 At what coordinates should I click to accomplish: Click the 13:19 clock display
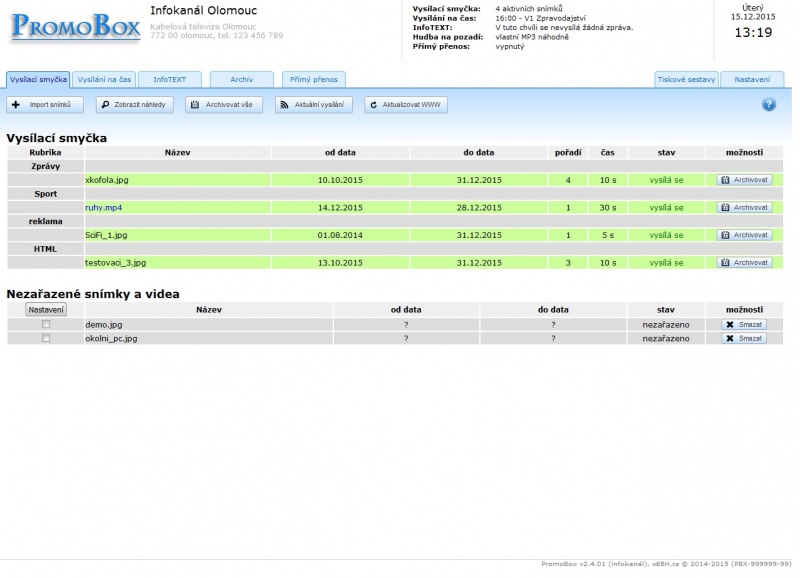(x=753, y=33)
